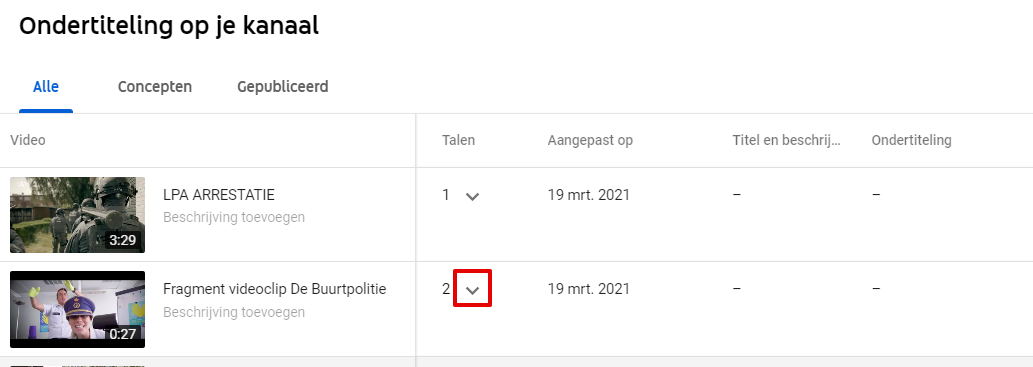Viewport: 1033px width, 367px height.
Task: Click the Titel en beschrijving column header
Action: [x=787, y=140]
